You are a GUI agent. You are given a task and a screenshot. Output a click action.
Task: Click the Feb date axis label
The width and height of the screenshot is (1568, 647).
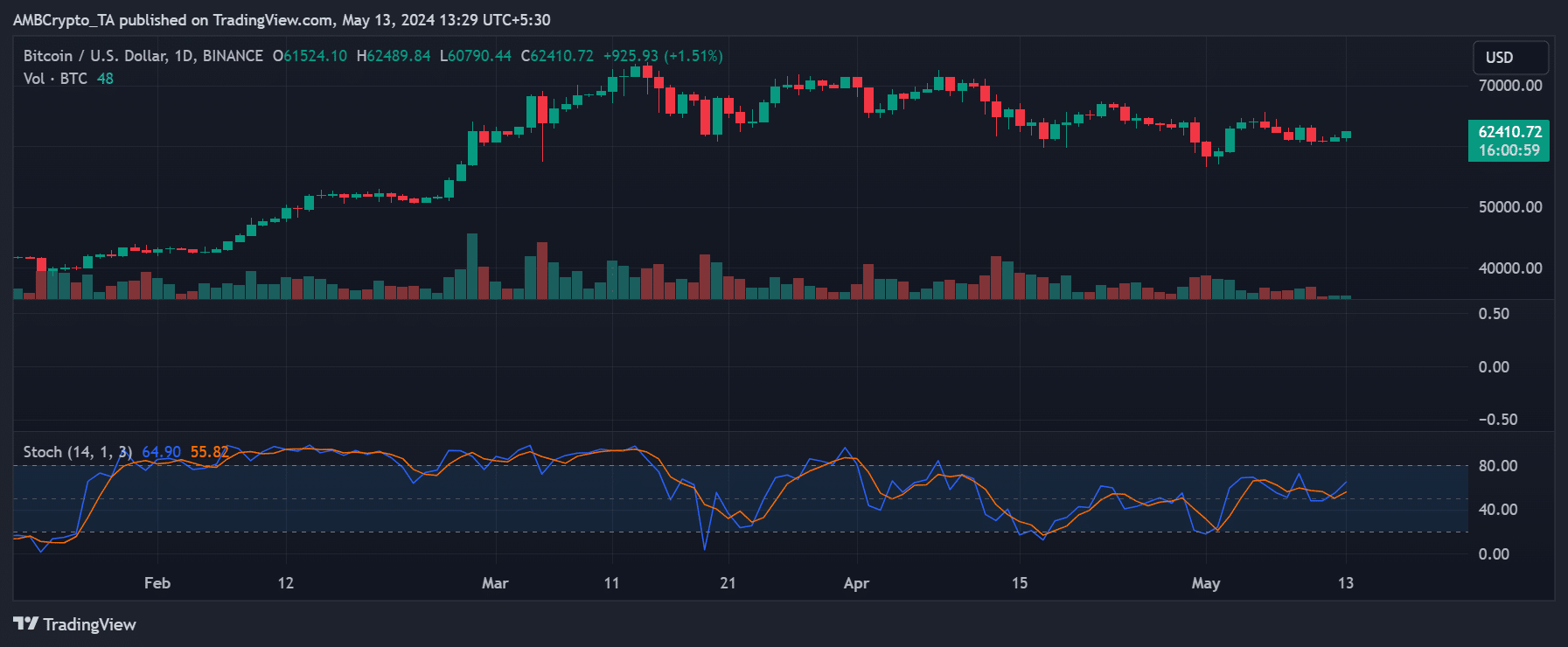pyautogui.click(x=157, y=583)
